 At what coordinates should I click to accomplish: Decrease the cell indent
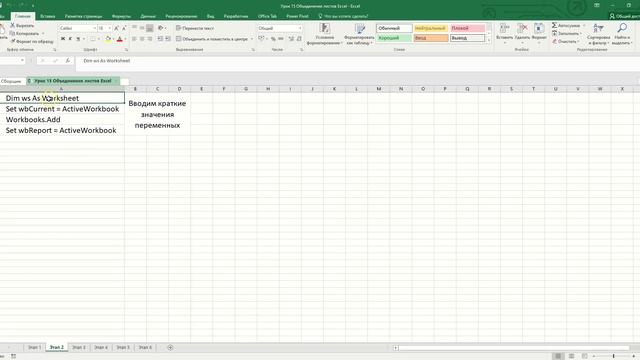(x=160, y=39)
